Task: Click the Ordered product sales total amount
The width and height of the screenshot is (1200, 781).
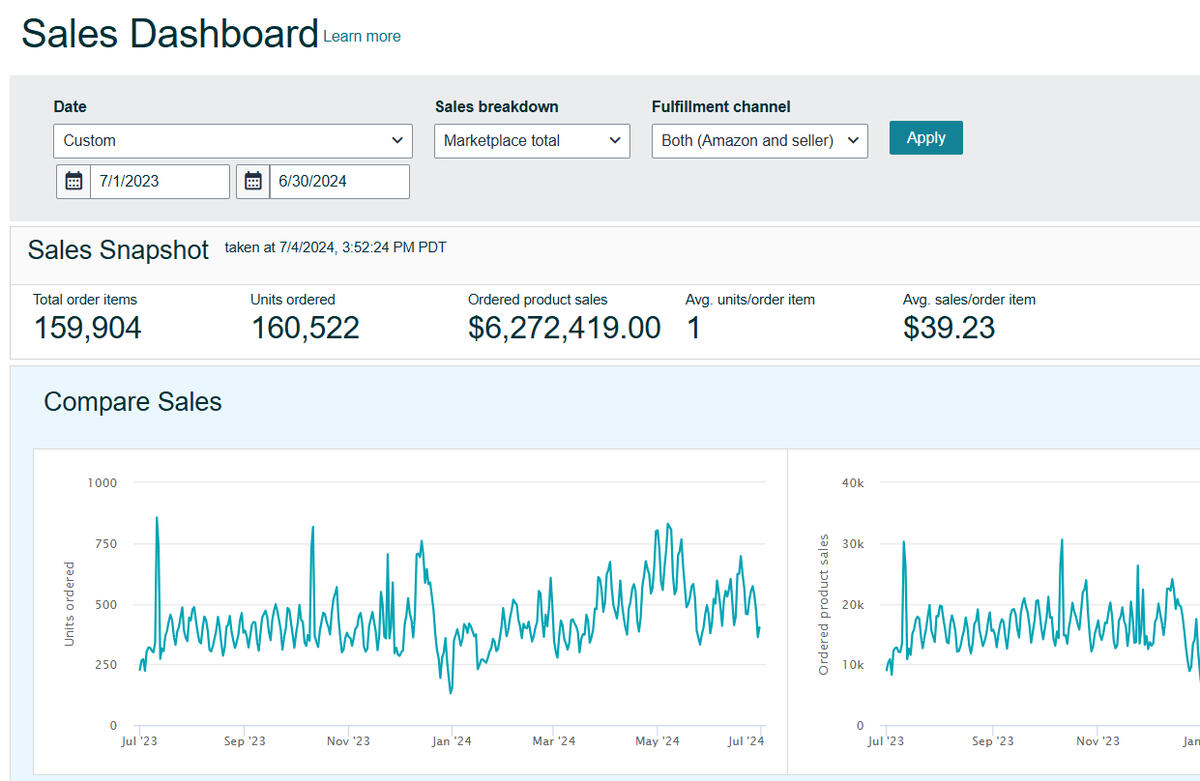Action: pos(564,328)
